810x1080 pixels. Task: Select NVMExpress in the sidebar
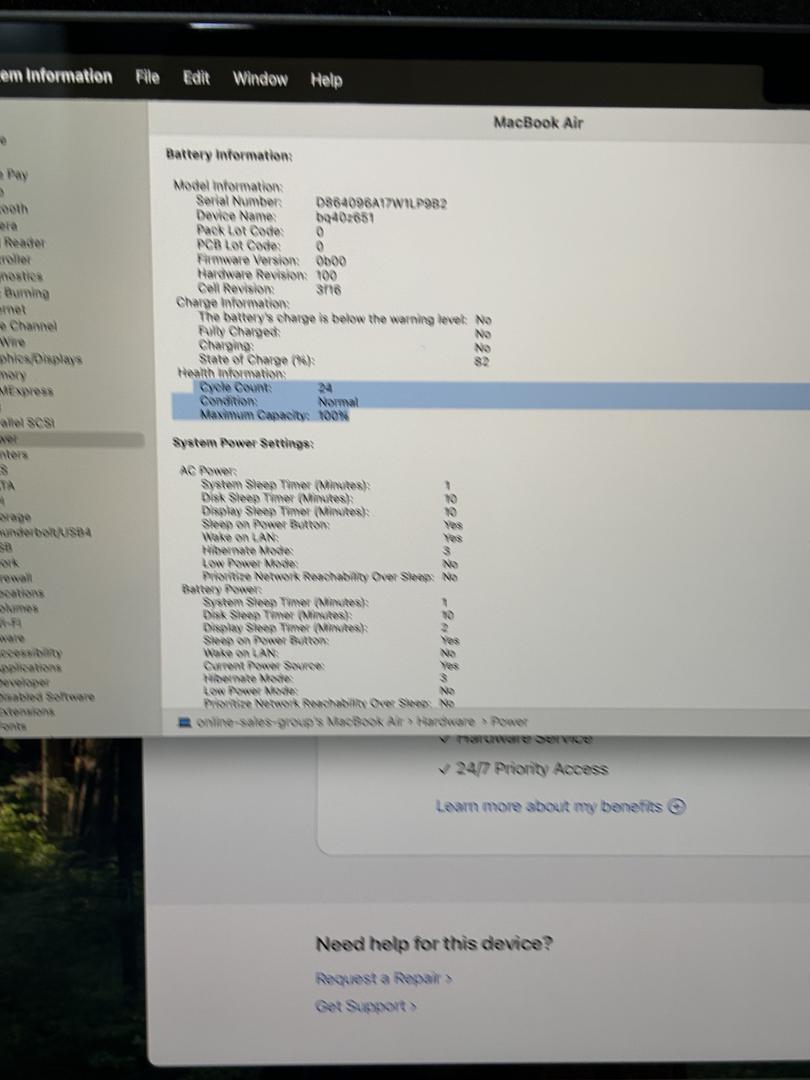[27, 391]
